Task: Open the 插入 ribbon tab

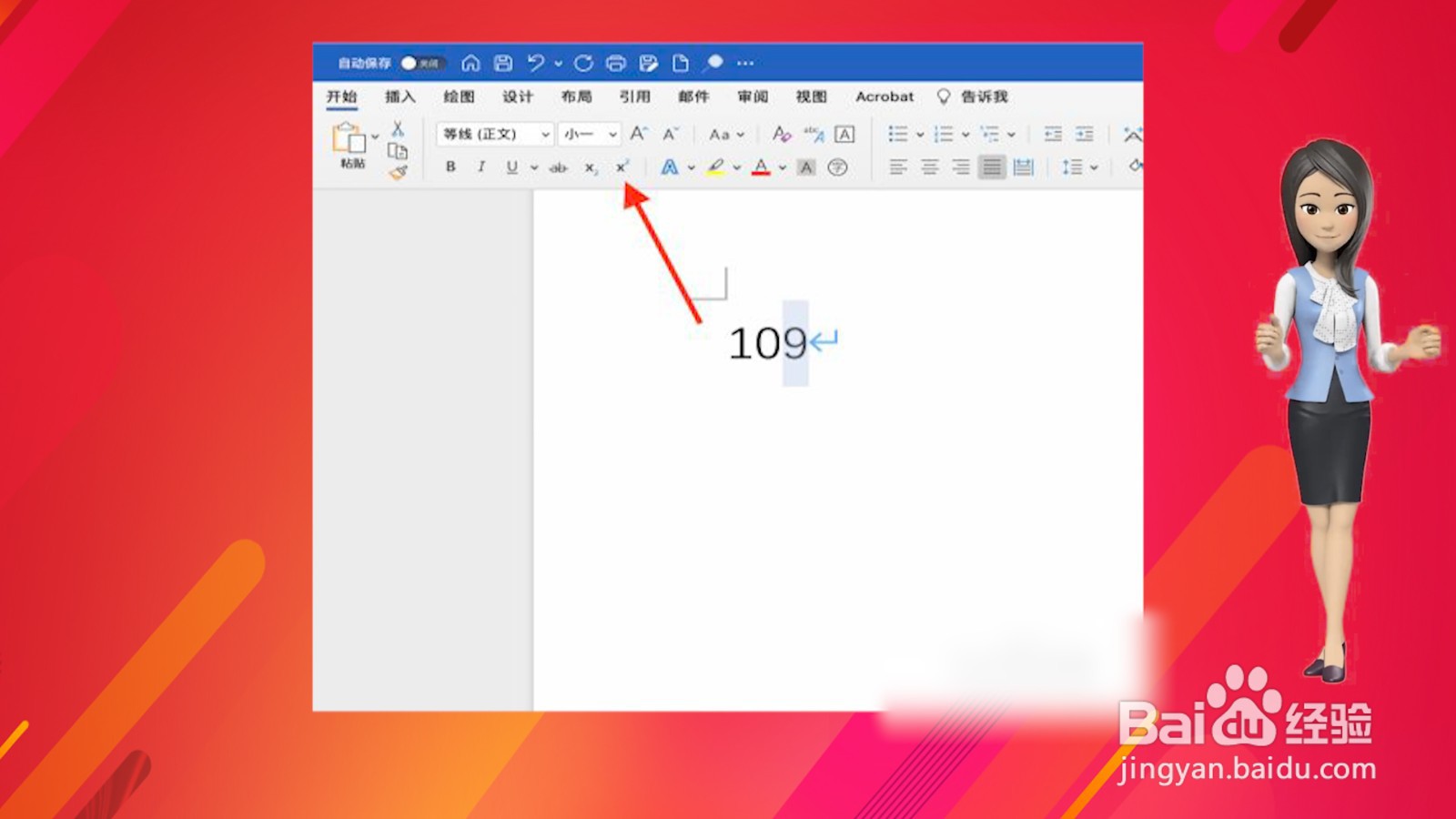Action: point(399,96)
